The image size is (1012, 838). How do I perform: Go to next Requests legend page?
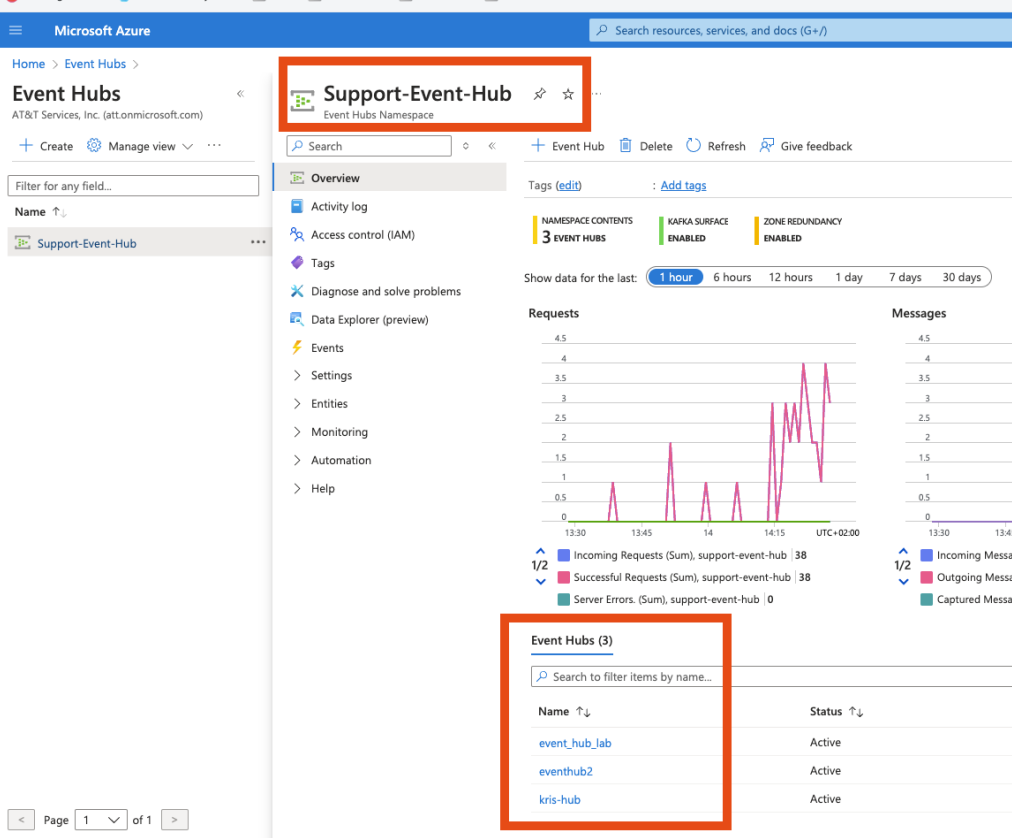point(540,582)
